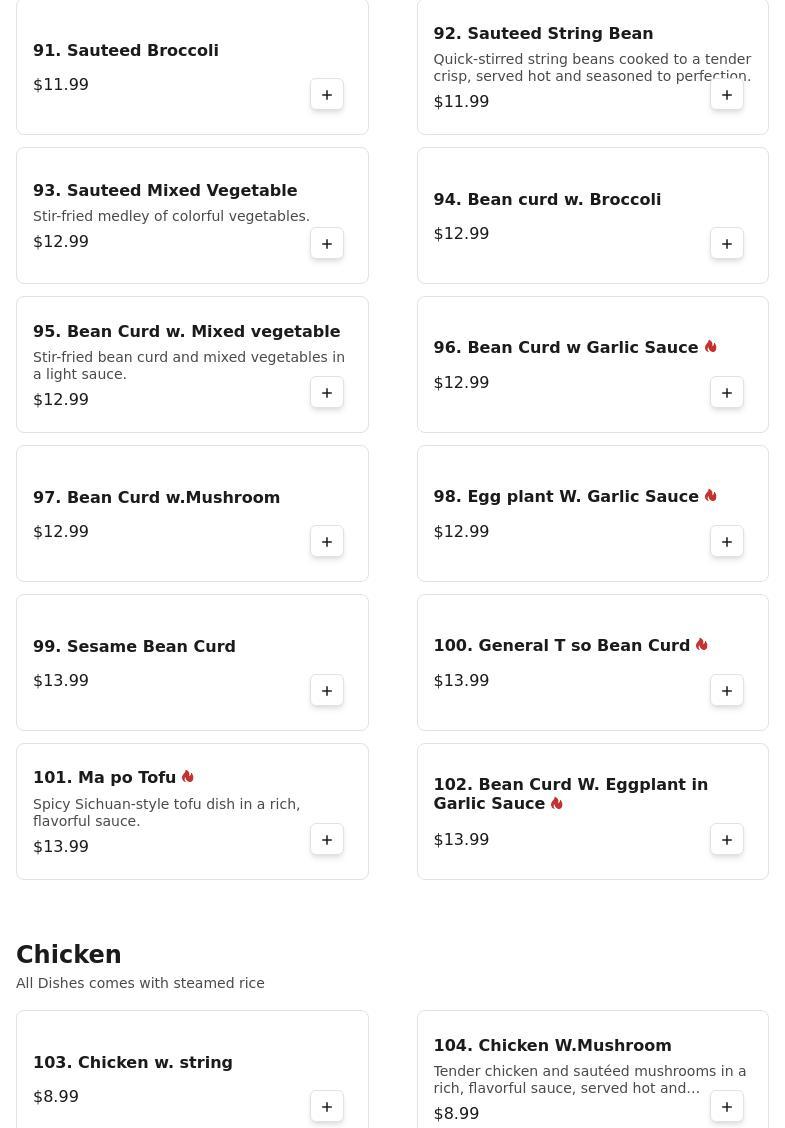Click plus for Sauteed Mixed Vegetable
The width and height of the screenshot is (785, 1128).
327,244
